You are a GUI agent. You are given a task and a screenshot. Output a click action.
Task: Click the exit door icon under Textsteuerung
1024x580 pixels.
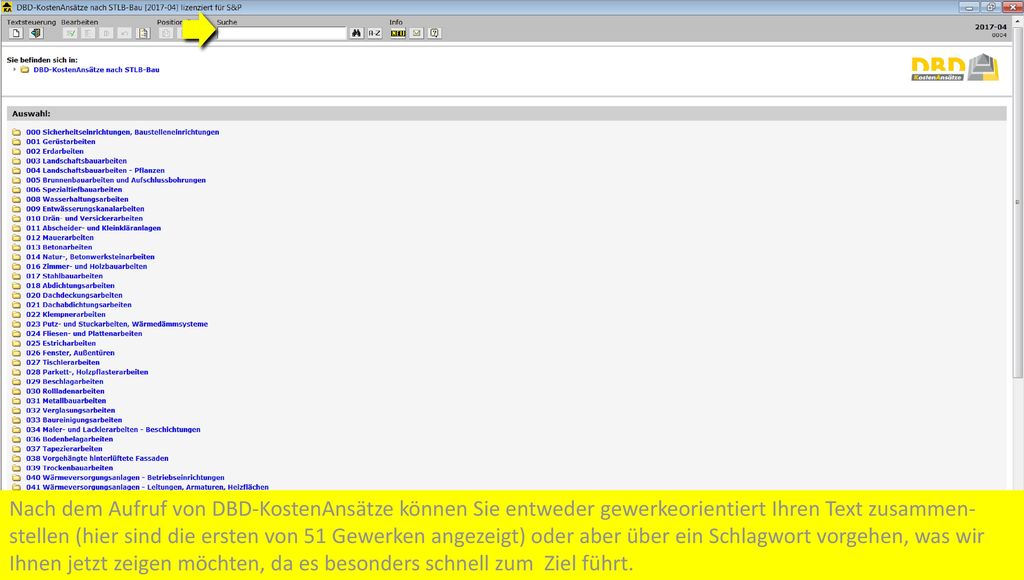pos(36,33)
